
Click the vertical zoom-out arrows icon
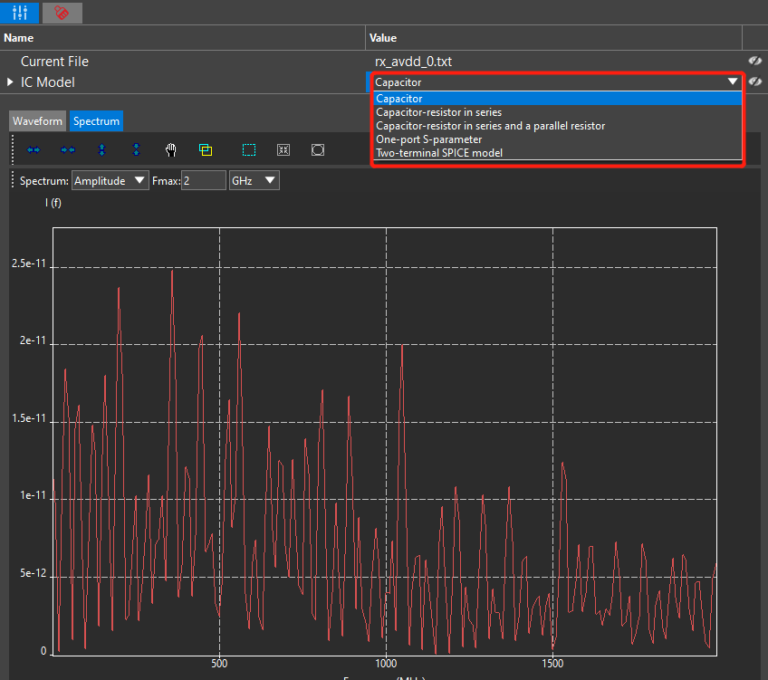tap(136, 150)
